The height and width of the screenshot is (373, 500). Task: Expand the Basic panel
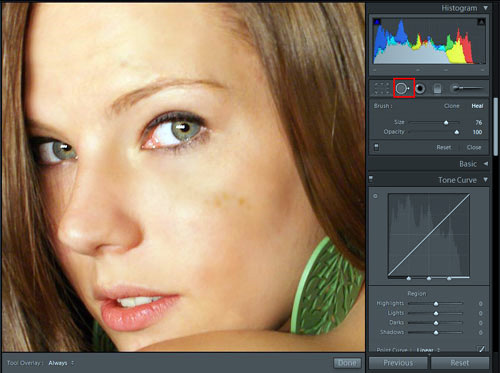pyautogui.click(x=486, y=164)
